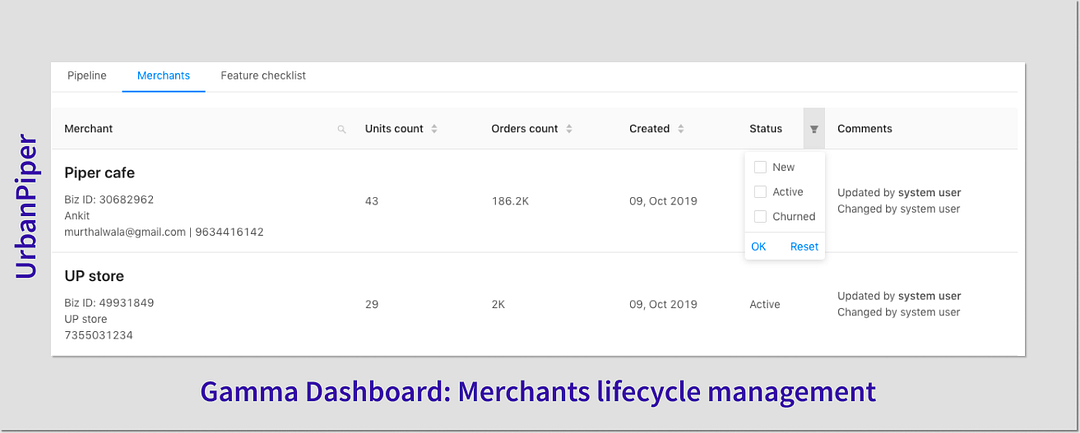Image resolution: width=1080 pixels, height=433 pixels.
Task: Click the Orders count column header
Action: pos(525,129)
